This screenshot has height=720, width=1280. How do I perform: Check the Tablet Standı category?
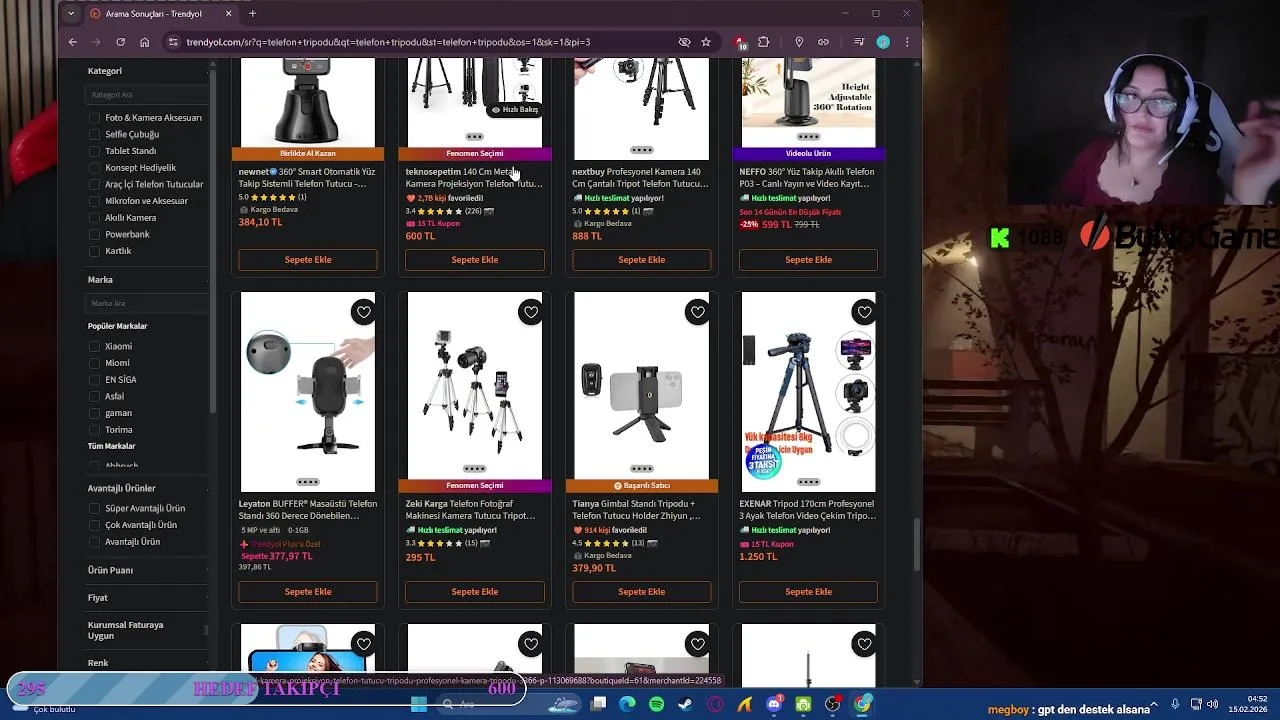[x=95, y=151]
